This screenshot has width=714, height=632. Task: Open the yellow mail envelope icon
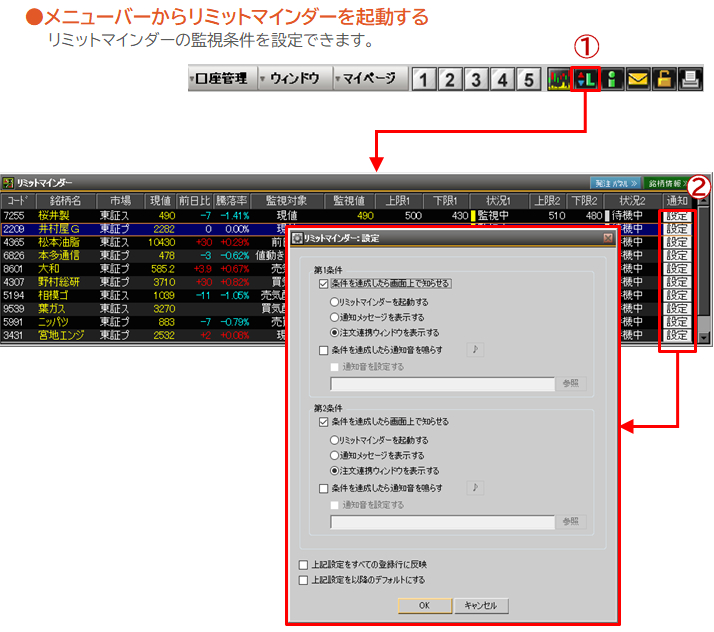(x=638, y=79)
